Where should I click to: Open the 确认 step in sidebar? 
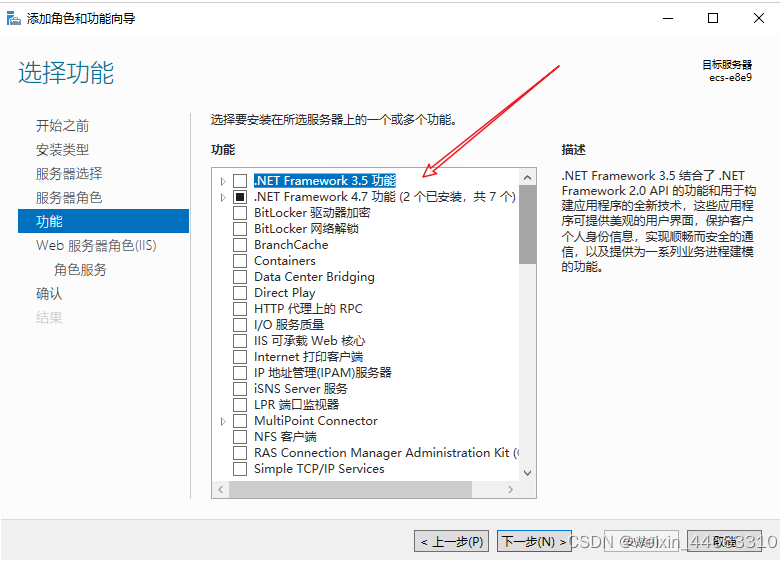click(49, 293)
